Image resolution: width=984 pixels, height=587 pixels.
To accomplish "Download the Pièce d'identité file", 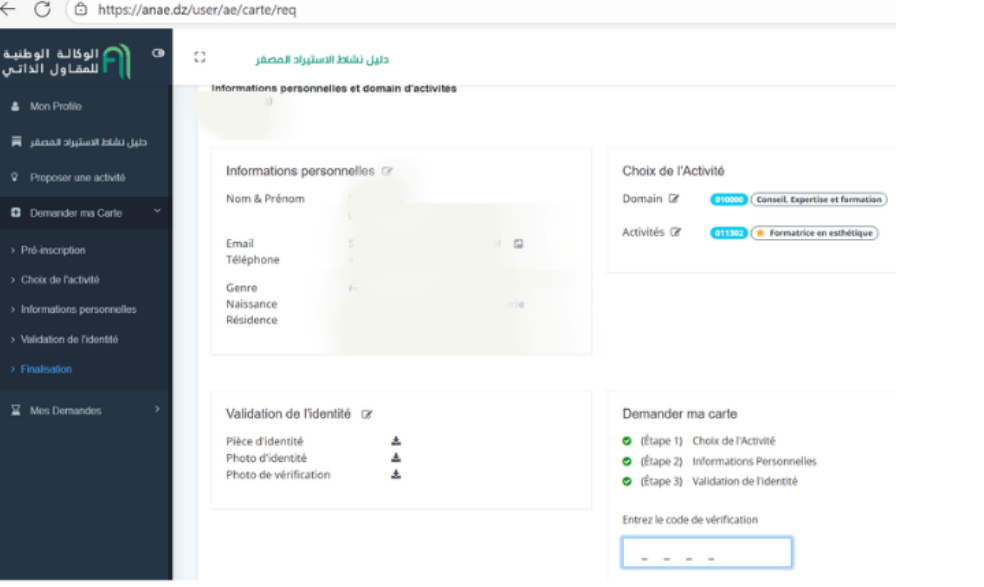I will pos(396,441).
